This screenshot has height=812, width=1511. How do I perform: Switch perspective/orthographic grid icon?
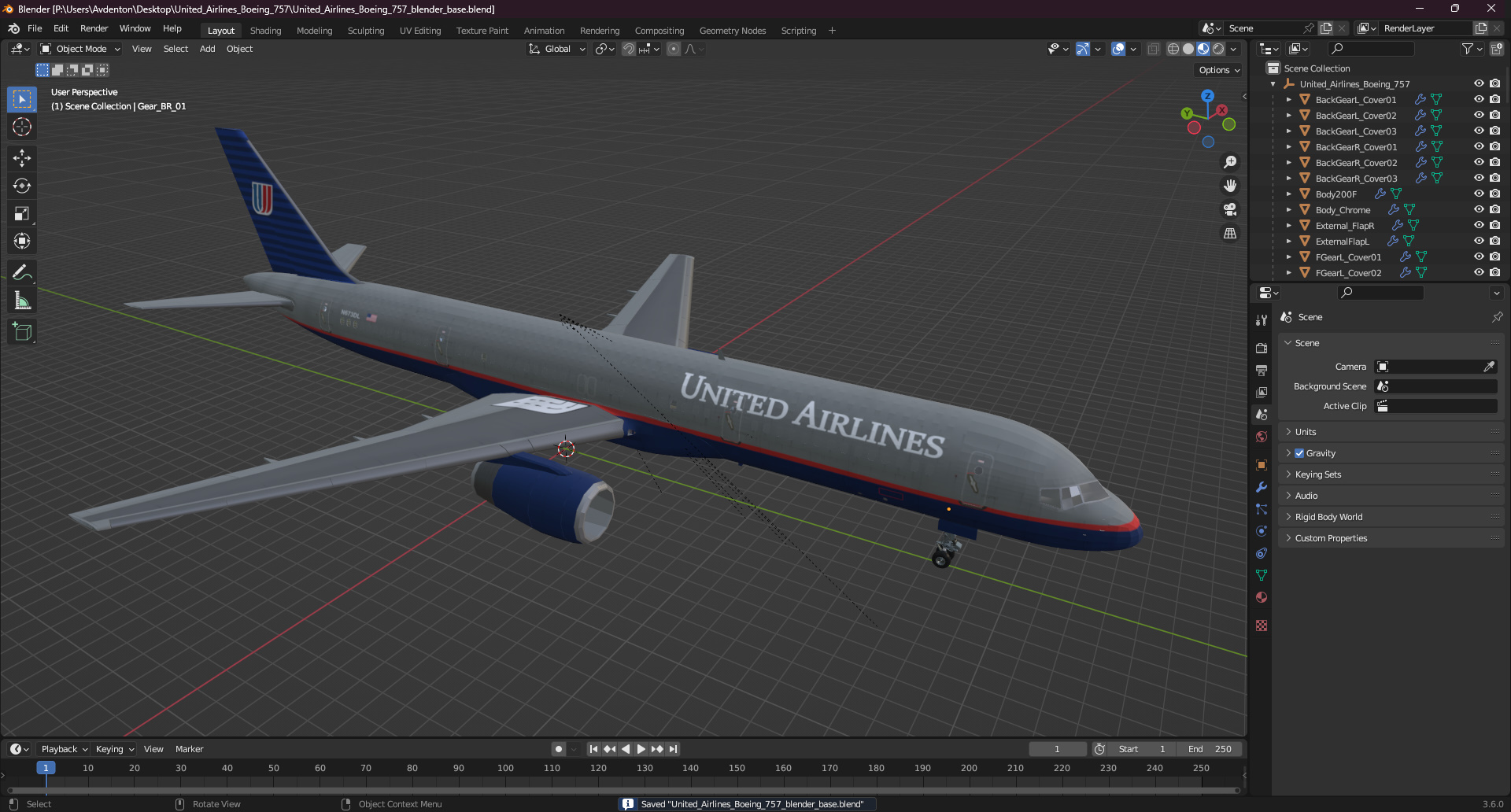(x=1230, y=233)
